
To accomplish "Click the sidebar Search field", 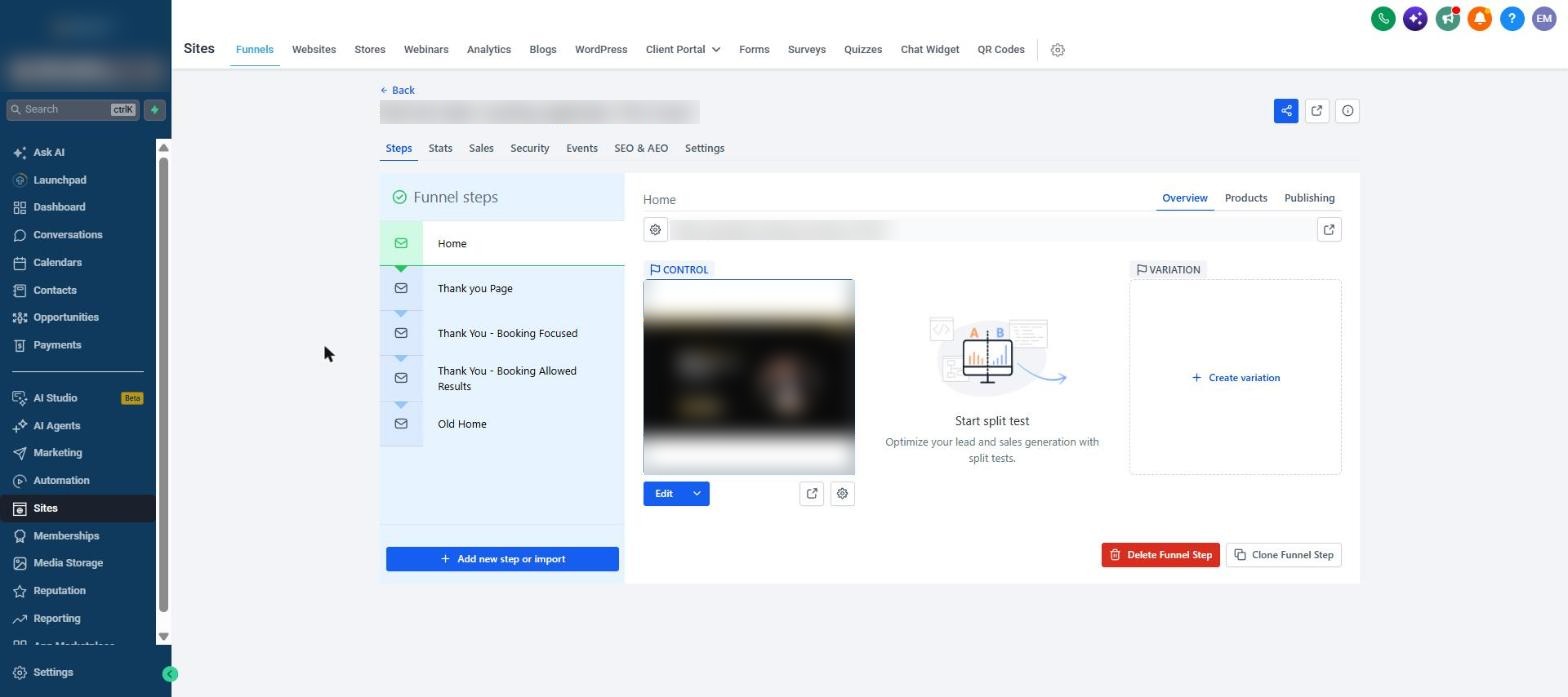I will (72, 110).
